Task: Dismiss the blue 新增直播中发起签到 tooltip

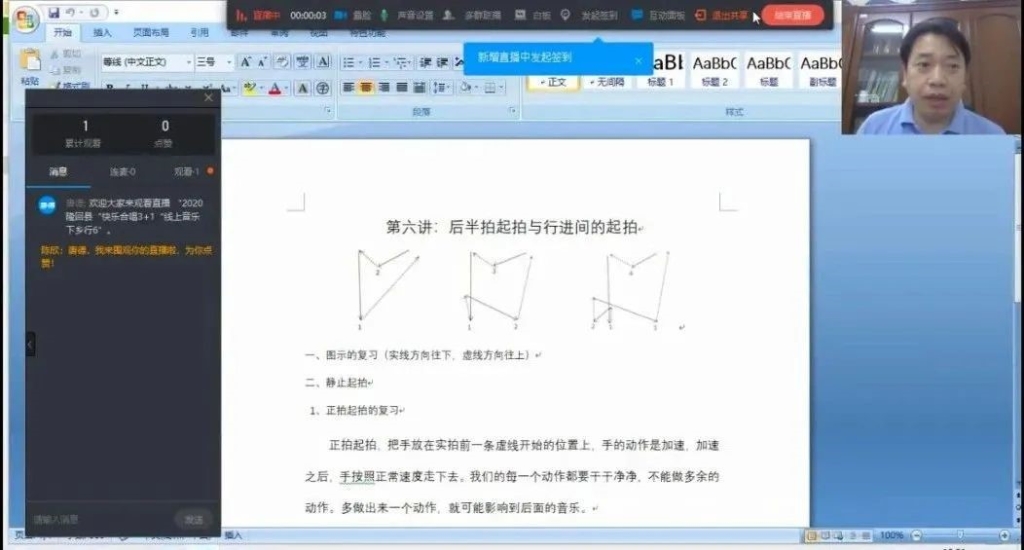Action: click(638, 61)
